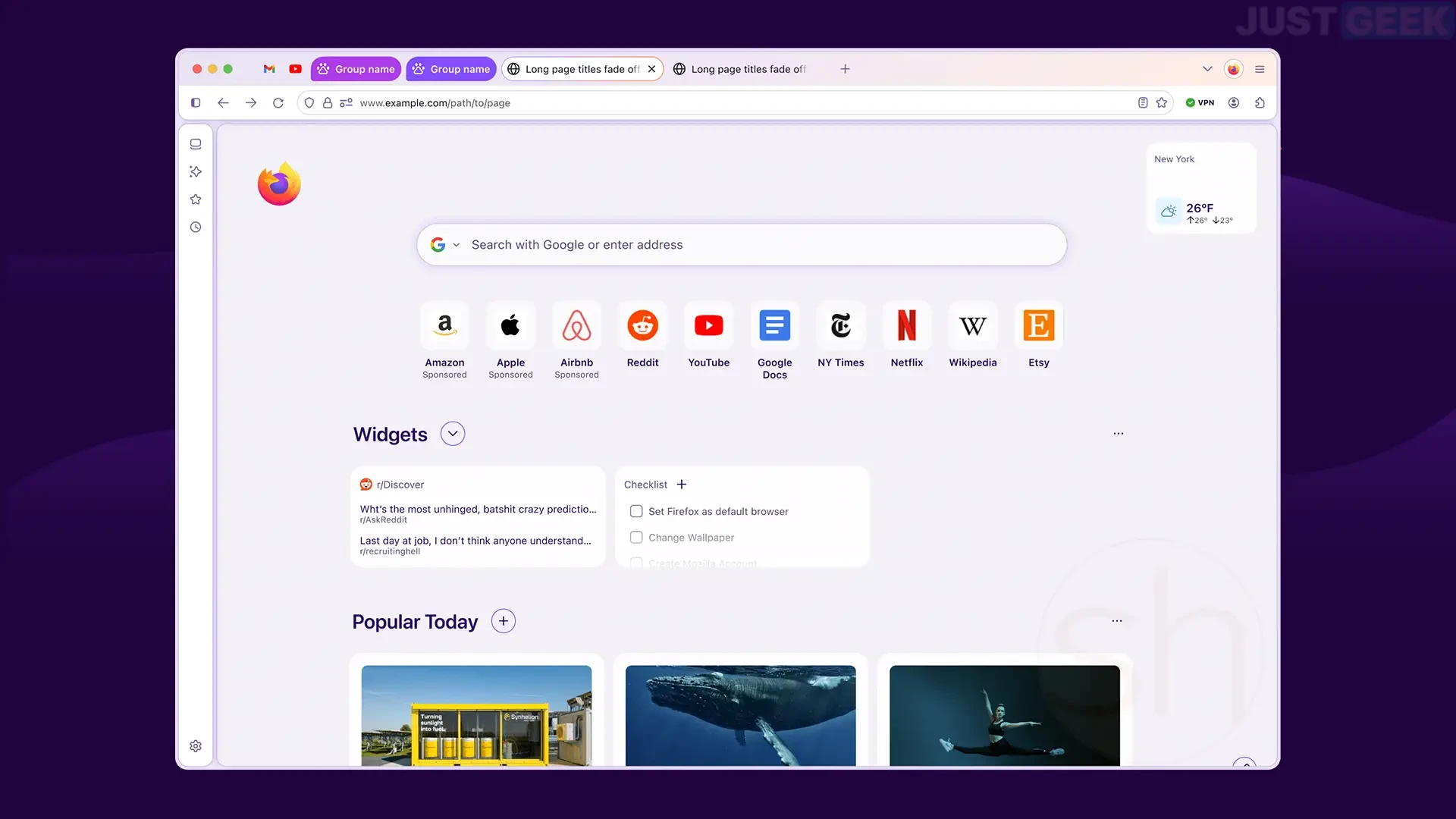Collapse the Widgets section chevron
The width and height of the screenshot is (1456, 819).
click(453, 434)
